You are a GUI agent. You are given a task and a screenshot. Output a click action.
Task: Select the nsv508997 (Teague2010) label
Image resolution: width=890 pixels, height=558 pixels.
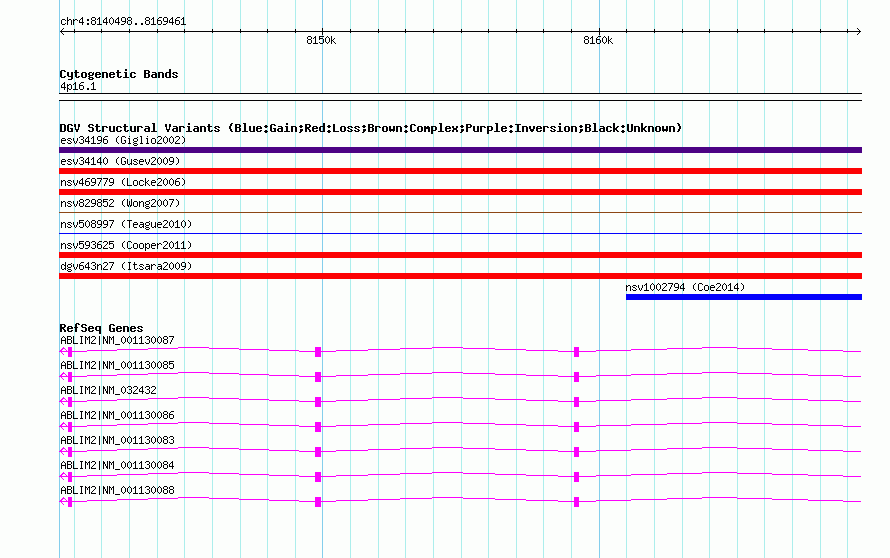point(126,224)
